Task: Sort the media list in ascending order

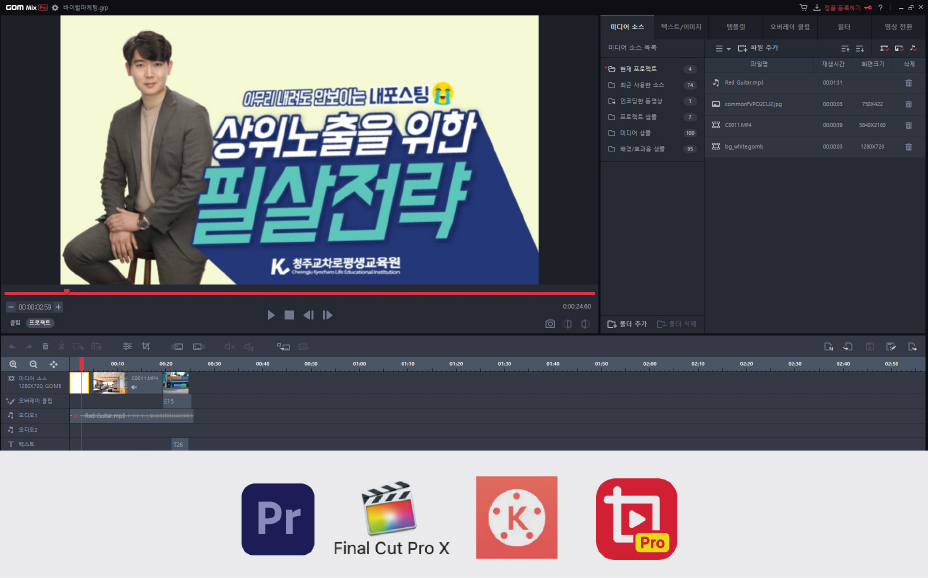Action: point(845,49)
